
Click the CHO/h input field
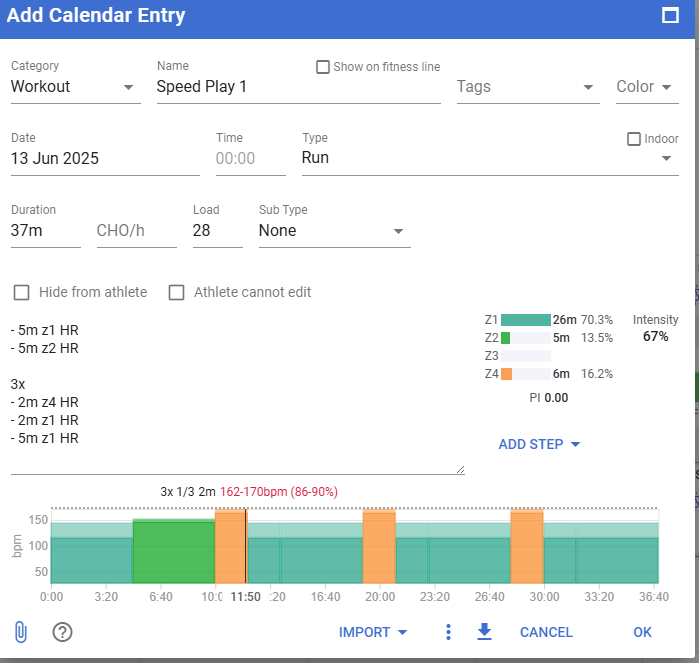pyautogui.click(x=136, y=231)
